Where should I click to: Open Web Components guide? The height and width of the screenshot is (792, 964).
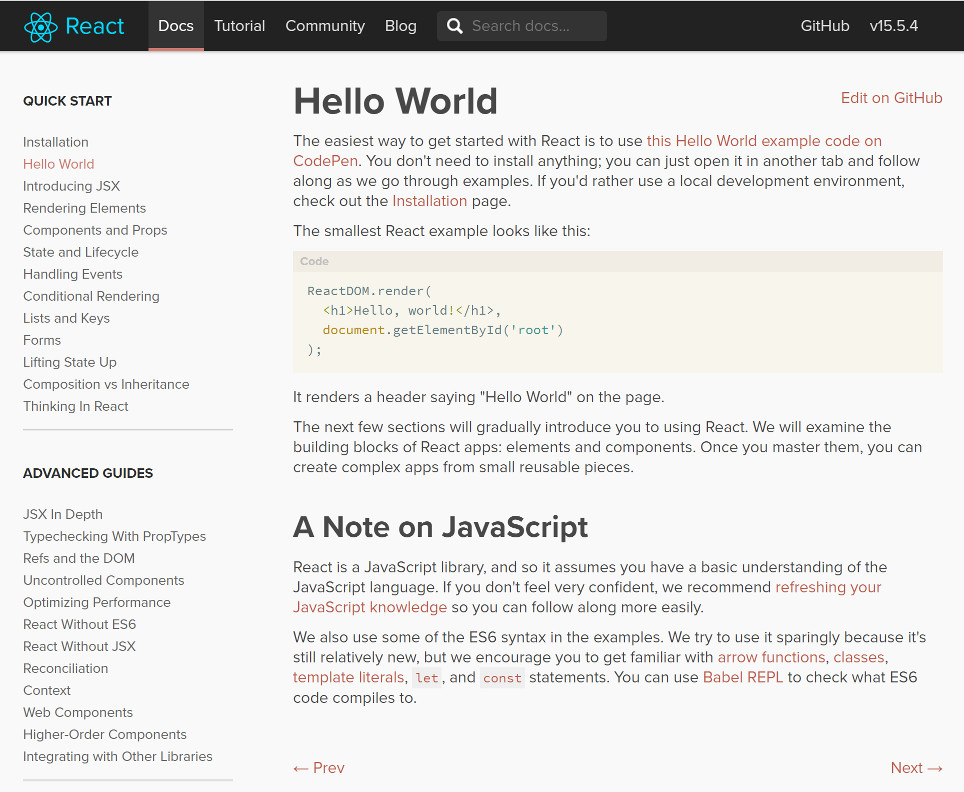pyautogui.click(x=78, y=713)
